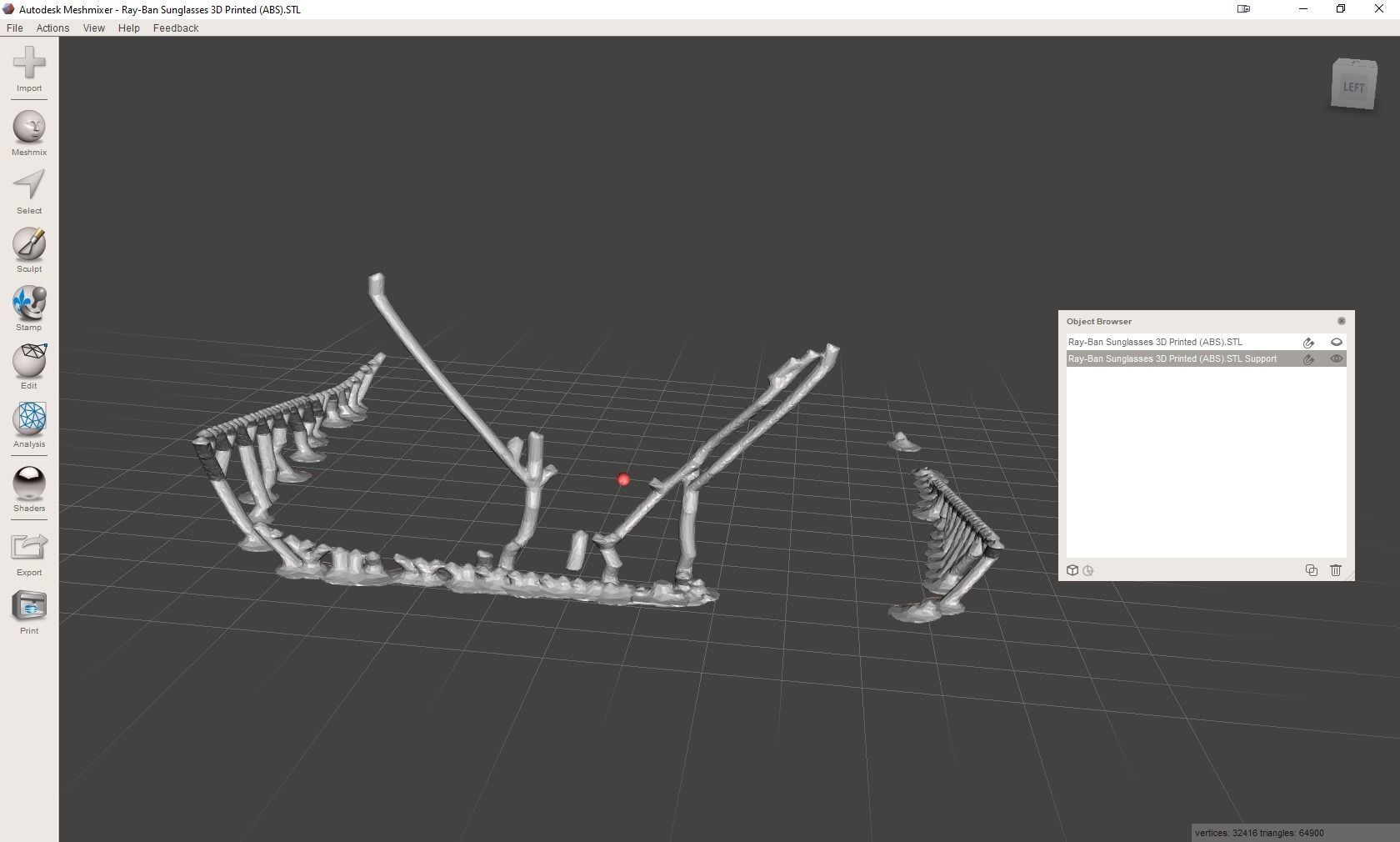Open the Import tool

tap(29, 69)
